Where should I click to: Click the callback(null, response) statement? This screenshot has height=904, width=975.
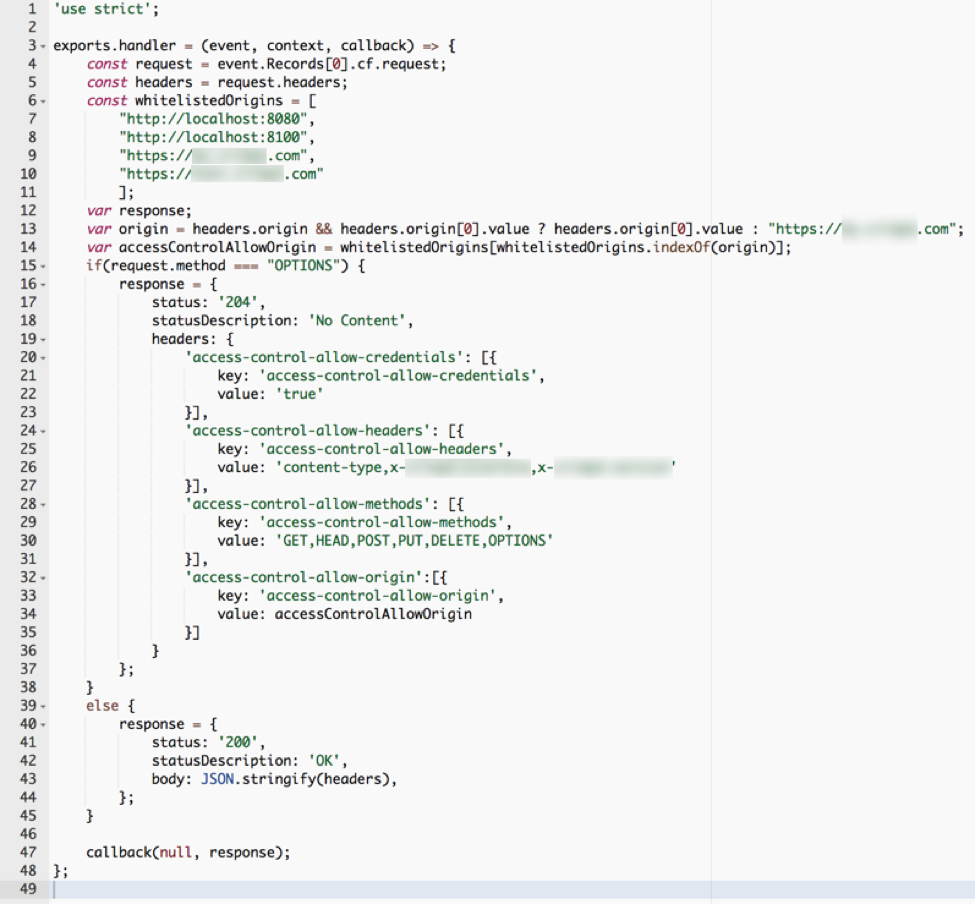point(190,851)
